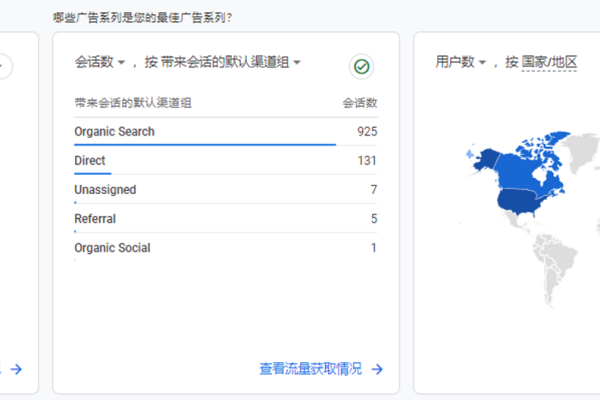600x400 pixels.
Task: Click the United States on the map
Action: click(520, 201)
